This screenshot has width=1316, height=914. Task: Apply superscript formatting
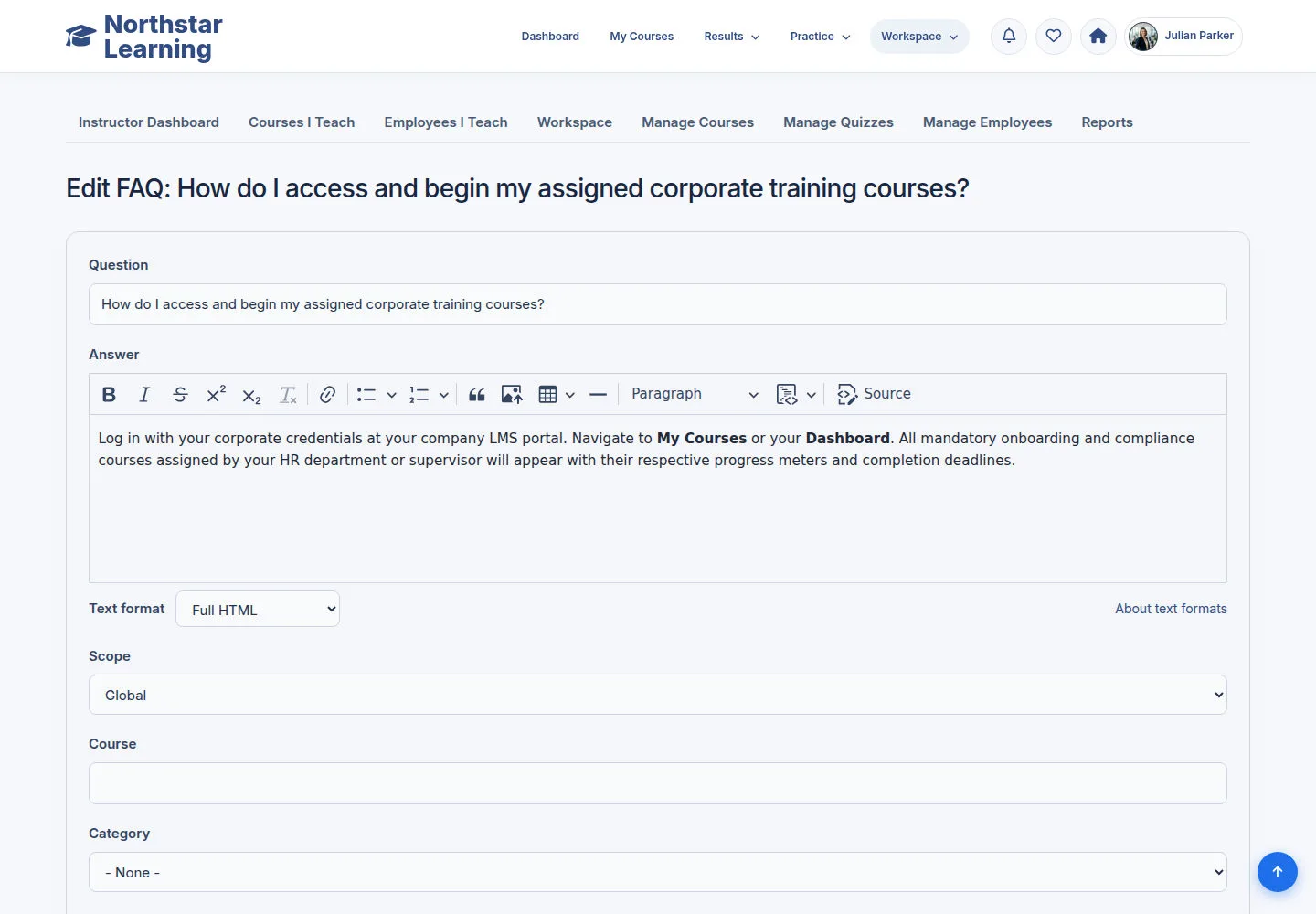[x=216, y=394]
